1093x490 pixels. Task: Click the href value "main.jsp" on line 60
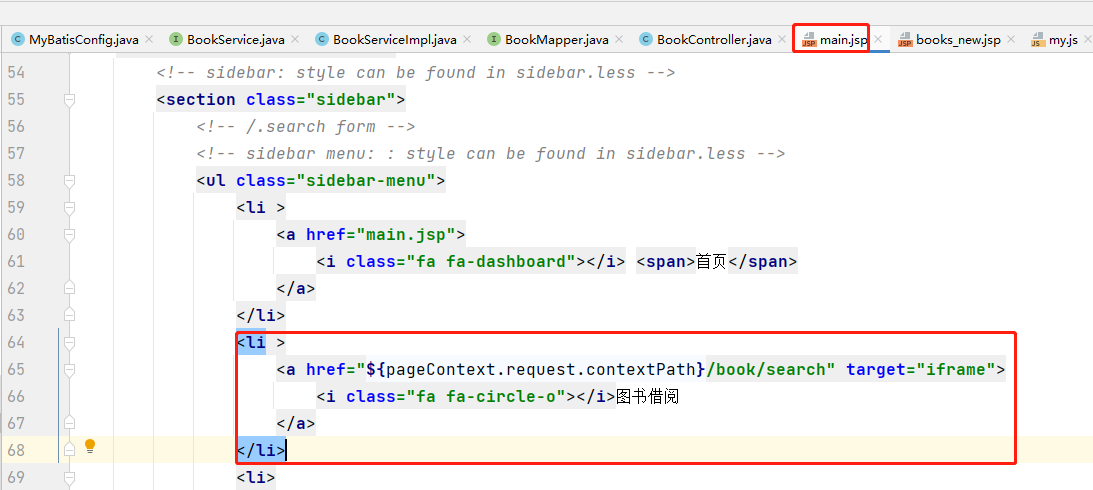click(406, 235)
